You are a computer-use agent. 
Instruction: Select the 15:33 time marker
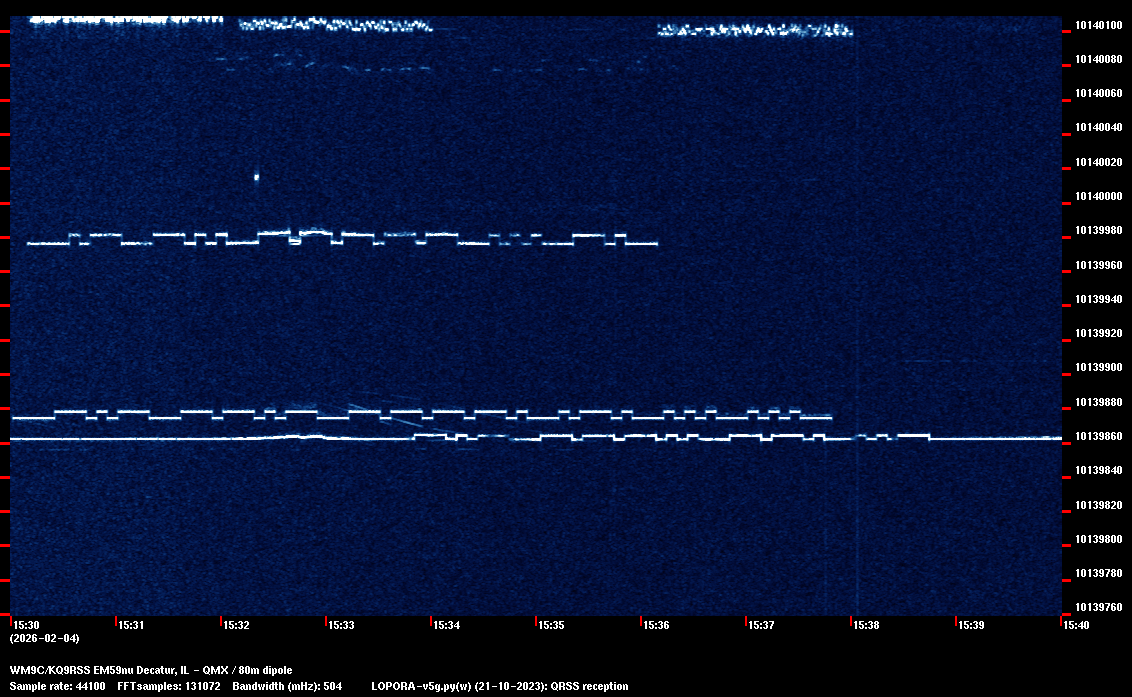[341, 625]
